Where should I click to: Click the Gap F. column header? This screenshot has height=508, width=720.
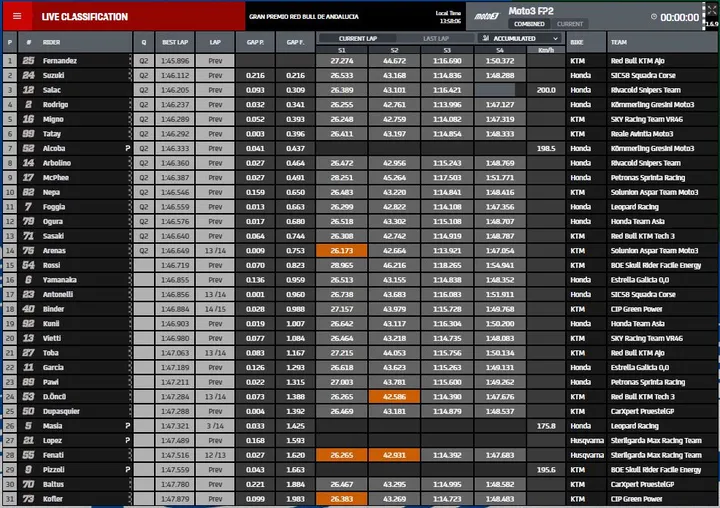(x=295, y=42)
